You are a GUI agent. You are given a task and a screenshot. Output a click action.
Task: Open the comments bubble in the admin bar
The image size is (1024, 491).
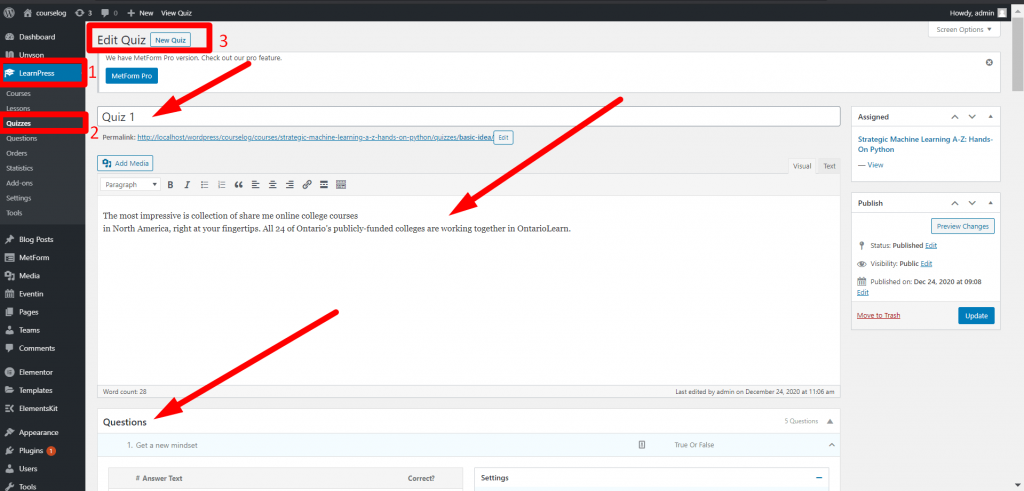point(109,12)
